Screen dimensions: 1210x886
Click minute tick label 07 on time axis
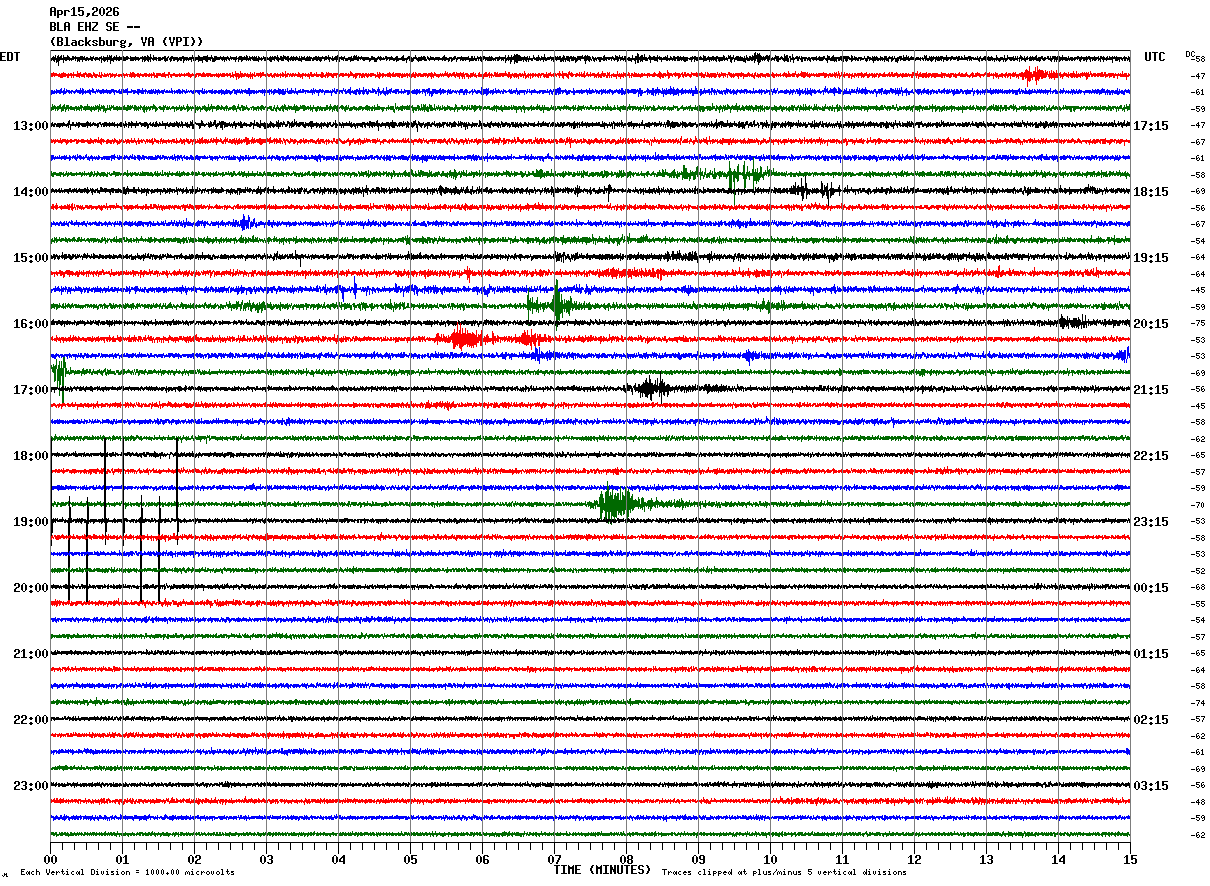point(554,860)
